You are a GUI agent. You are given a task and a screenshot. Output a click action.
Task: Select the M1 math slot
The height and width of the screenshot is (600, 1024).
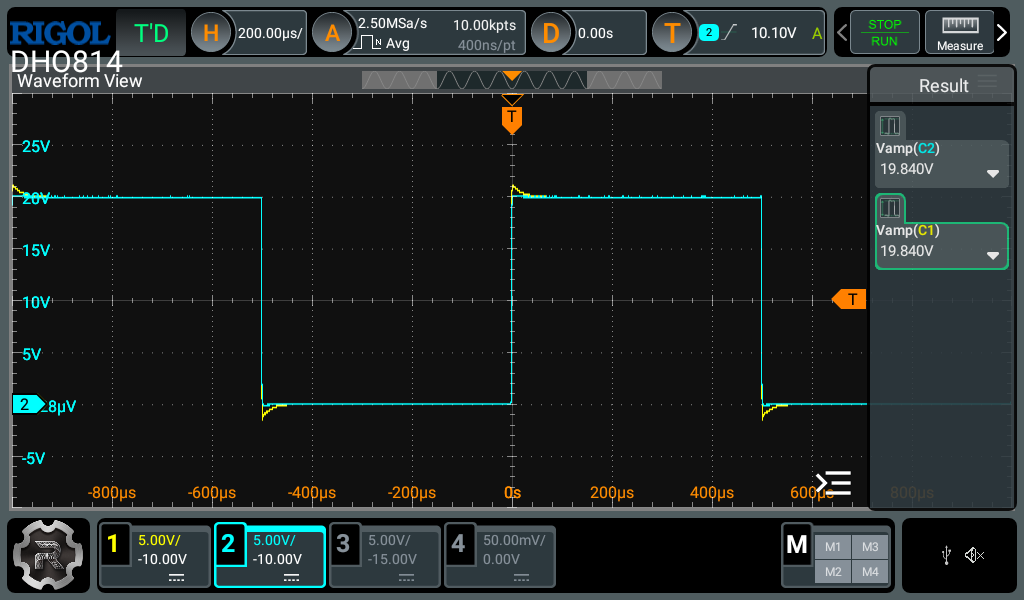click(x=831, y=546)
